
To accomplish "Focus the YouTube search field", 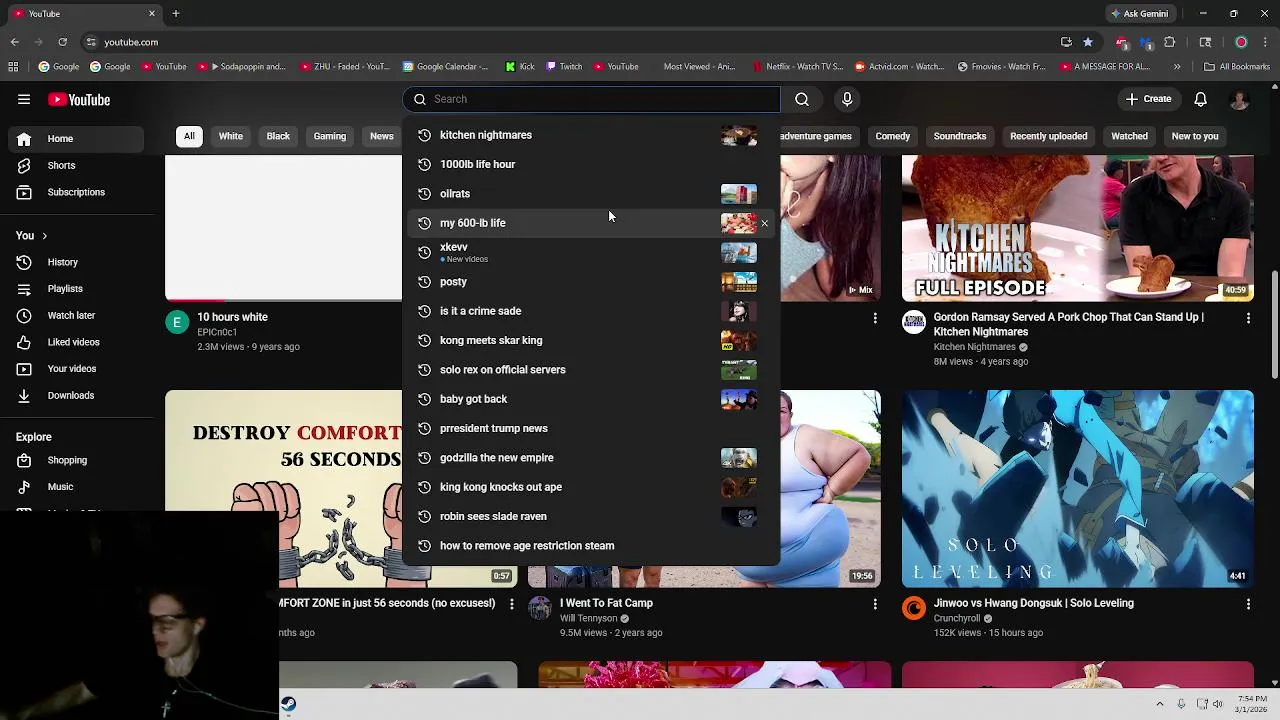I will tap(591, 99).
